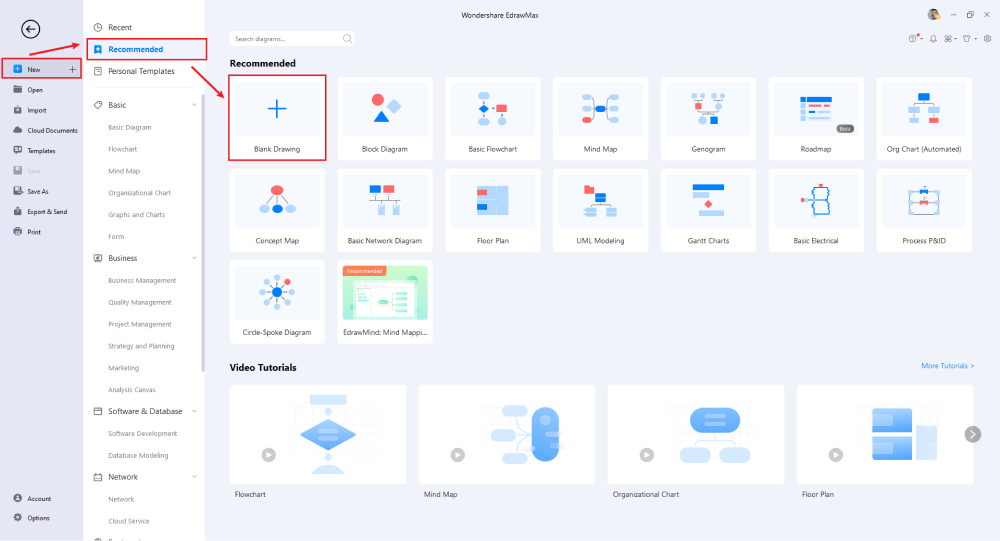1000x541 pixels.
Task: Click the apps grid icon in header
Action: coord(948,39)
